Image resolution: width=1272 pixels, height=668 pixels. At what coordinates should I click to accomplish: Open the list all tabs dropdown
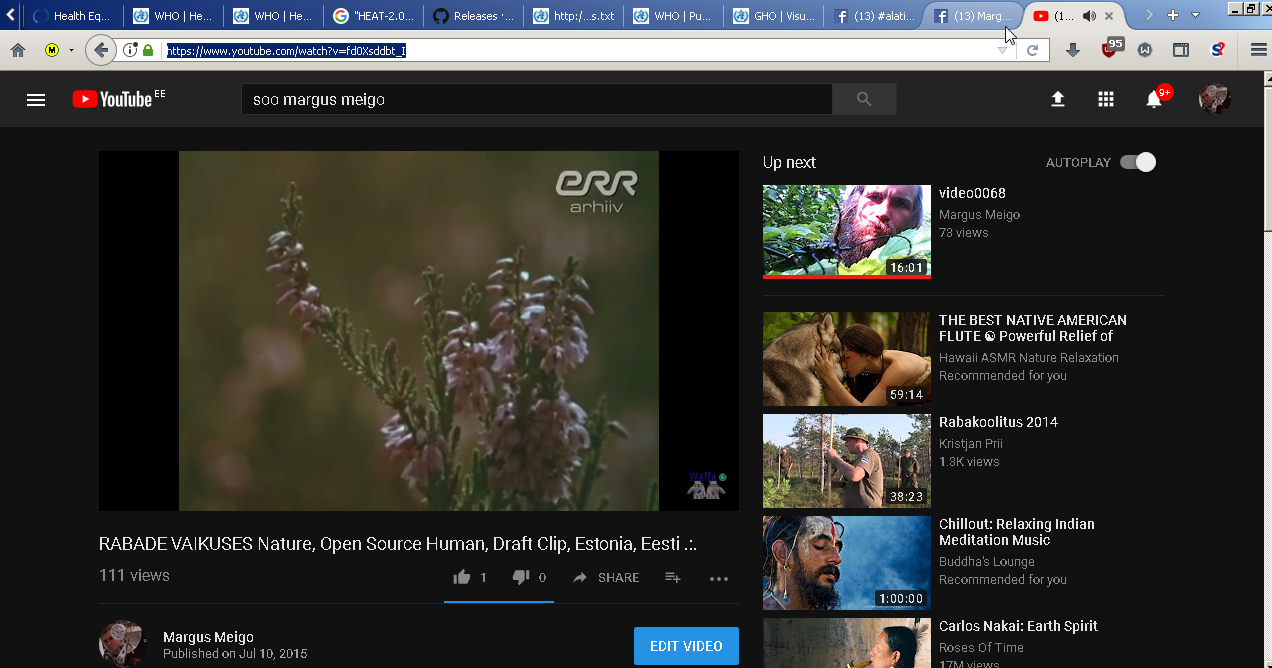[1195, 15]
